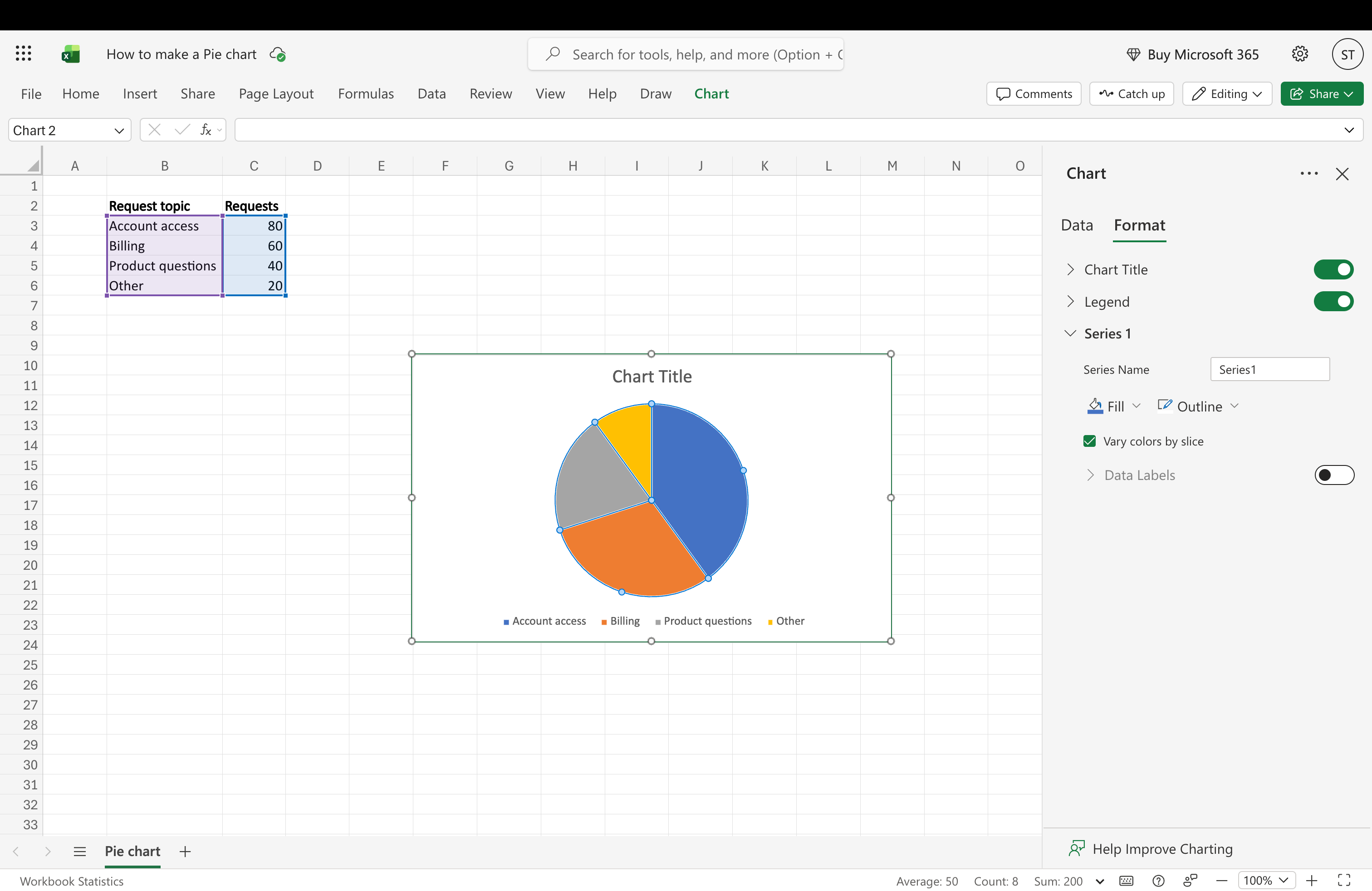Collapse the Series 1 section

tap(1070, 333)
